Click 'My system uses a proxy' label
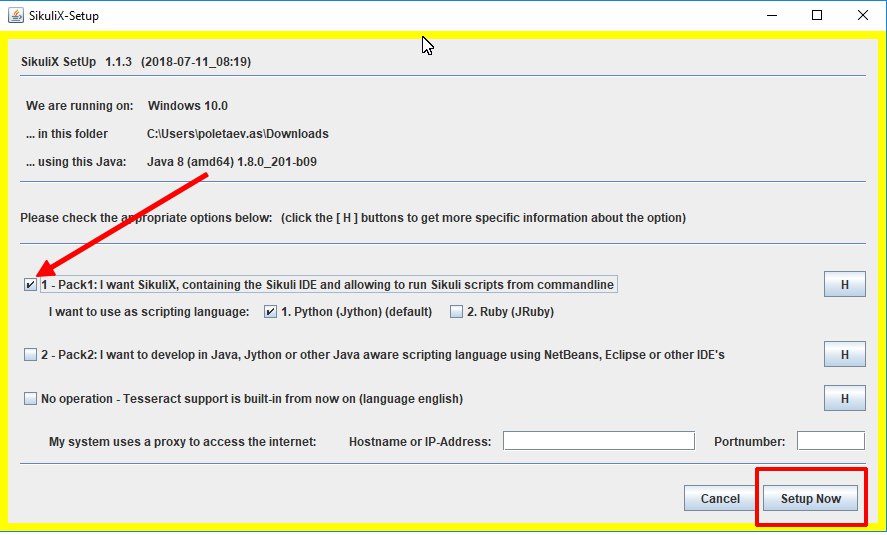 [182, 442]
